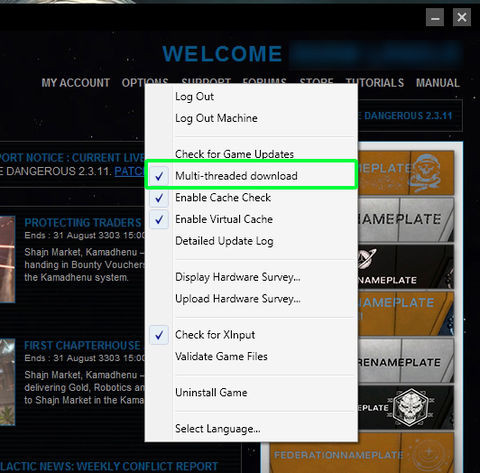Select the Dangerous 2.3.11 game version
Screen dimensions: 480x473
point(410,116)
